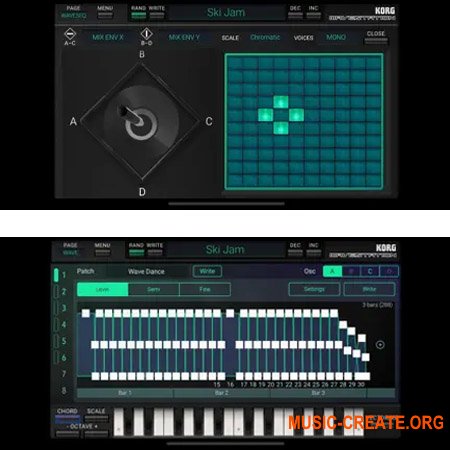This screenshot has width=450, height=450.
Task: Open the Wave Dance patch selector
Action: coord(146,272)
